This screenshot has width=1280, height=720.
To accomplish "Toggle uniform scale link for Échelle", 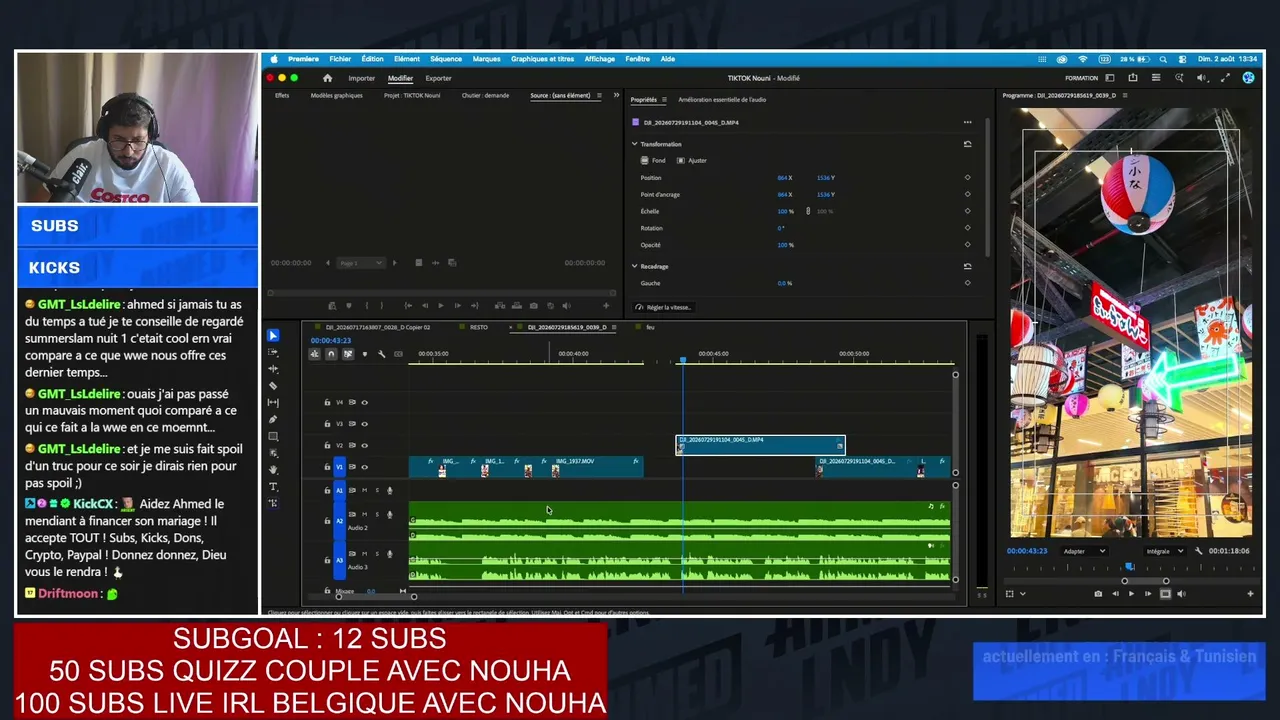I will tap(808, 211).
